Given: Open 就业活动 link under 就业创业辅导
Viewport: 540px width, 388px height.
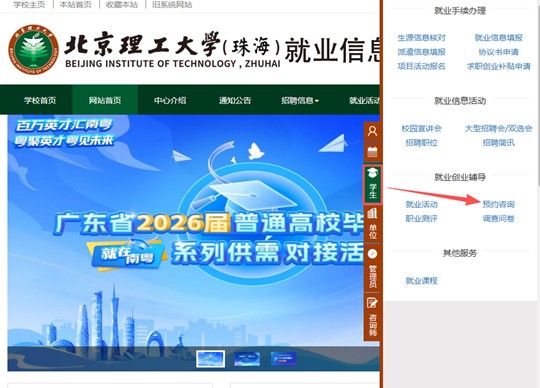Looking at the screenshot, I should 421,204.
